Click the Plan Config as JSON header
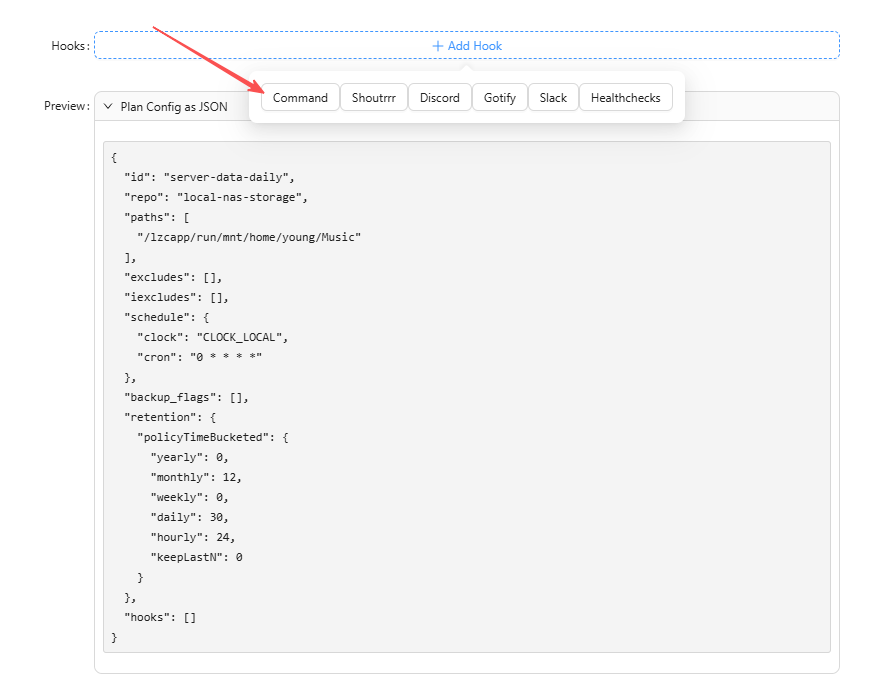The width and height of the screenshot is (876, 678). coord(174,107)
